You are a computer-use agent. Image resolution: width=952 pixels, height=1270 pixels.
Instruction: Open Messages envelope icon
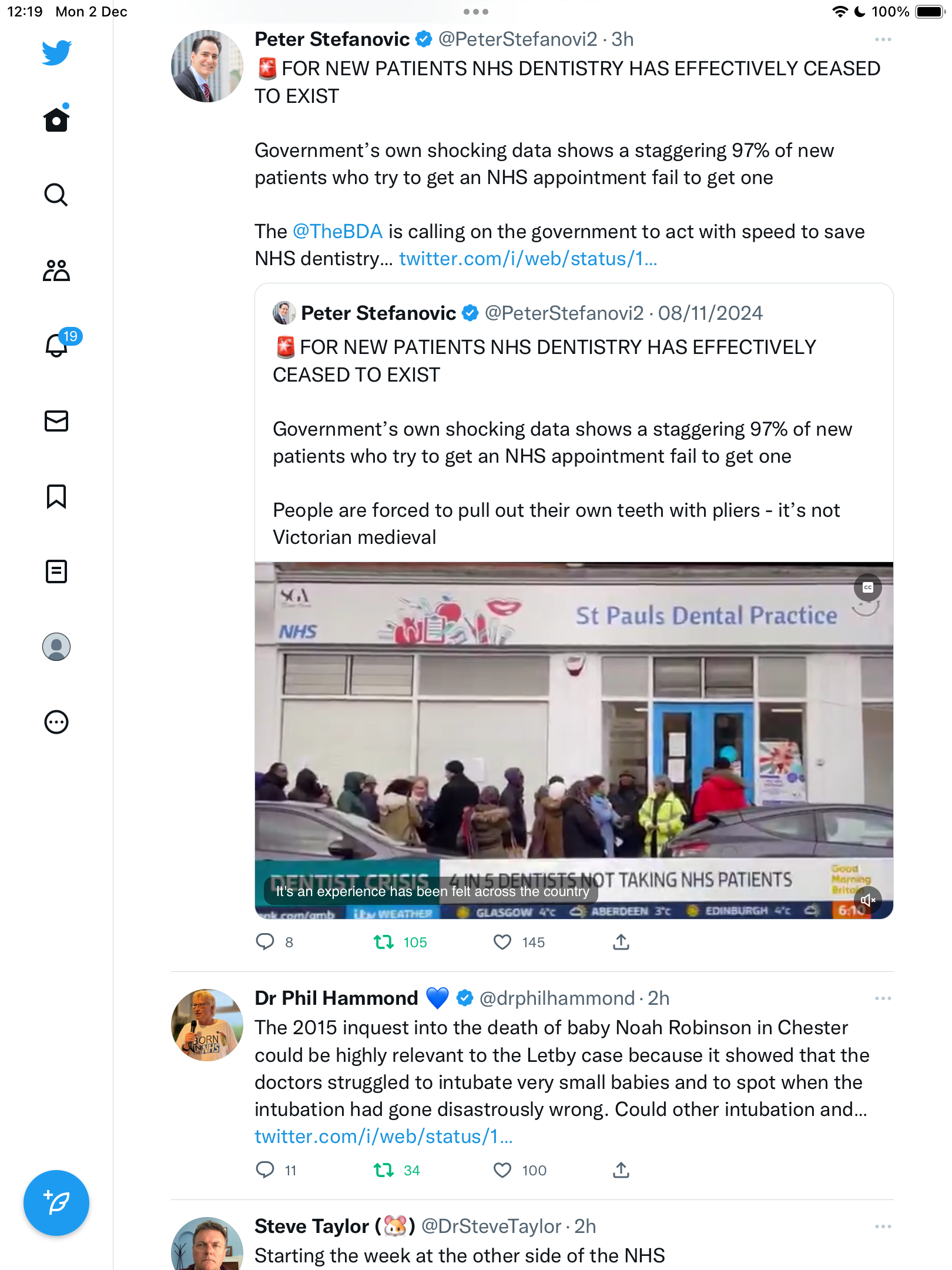coord(56,421)
